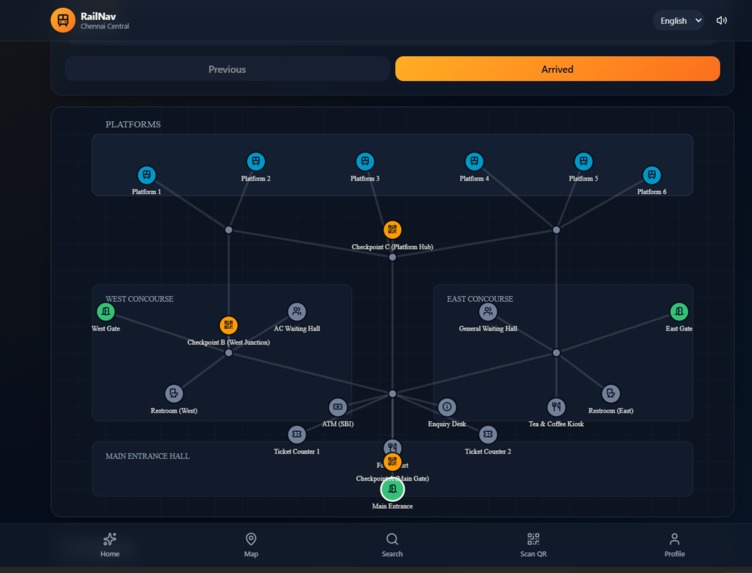Viewport: 752px width, 573px height.
Task: Open the Search tab
Action: point(392,545)
